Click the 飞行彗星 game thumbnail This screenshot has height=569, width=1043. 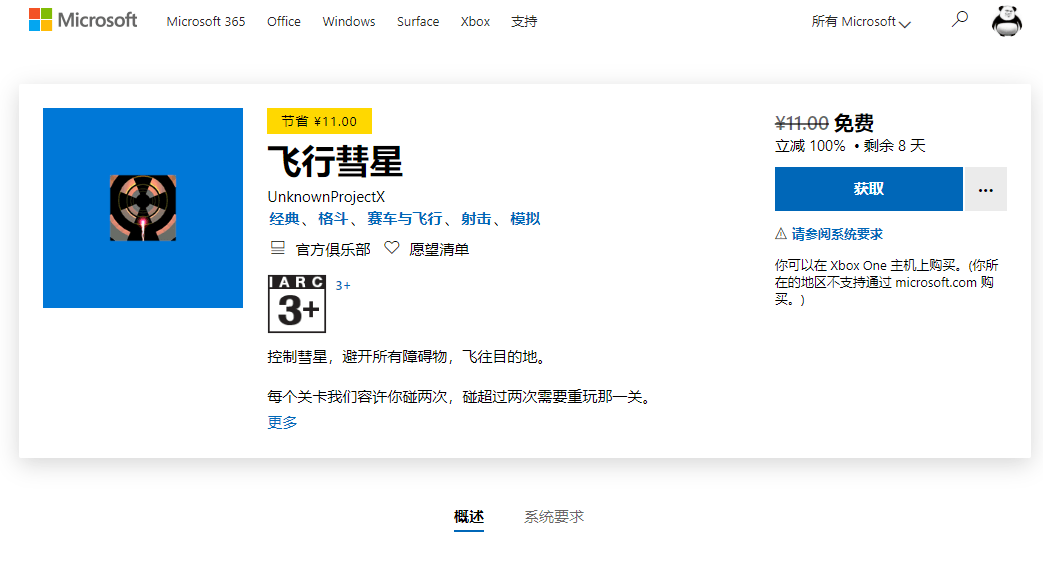pos(143,208)
